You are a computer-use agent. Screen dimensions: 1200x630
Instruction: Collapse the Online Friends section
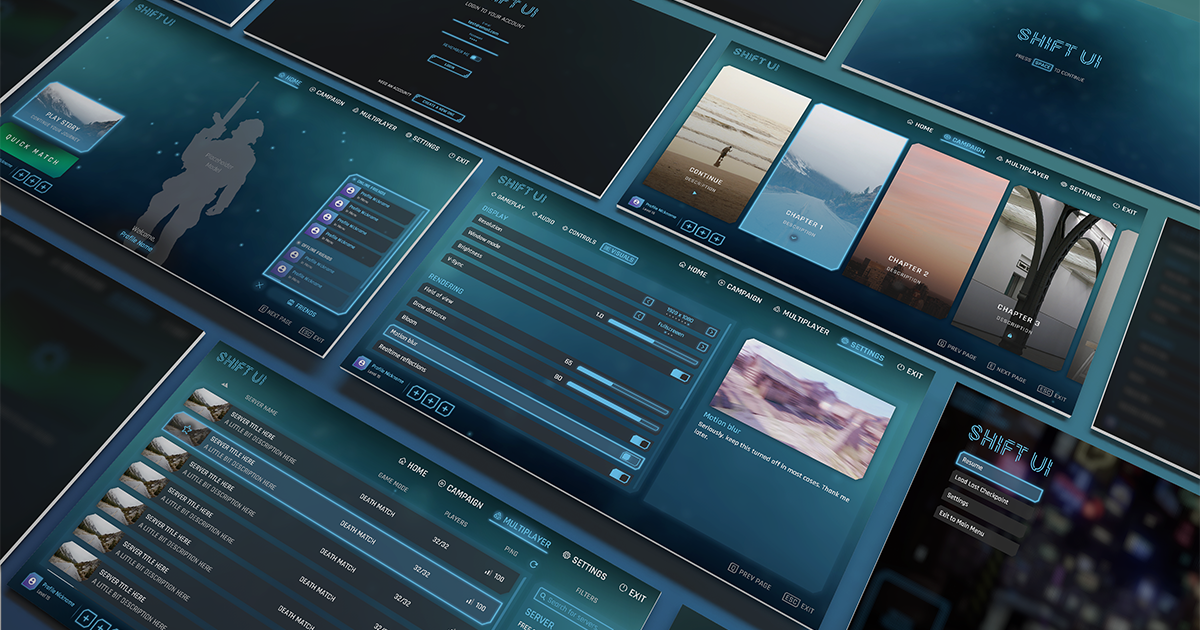pyautogui.click(x=352, y=178)
